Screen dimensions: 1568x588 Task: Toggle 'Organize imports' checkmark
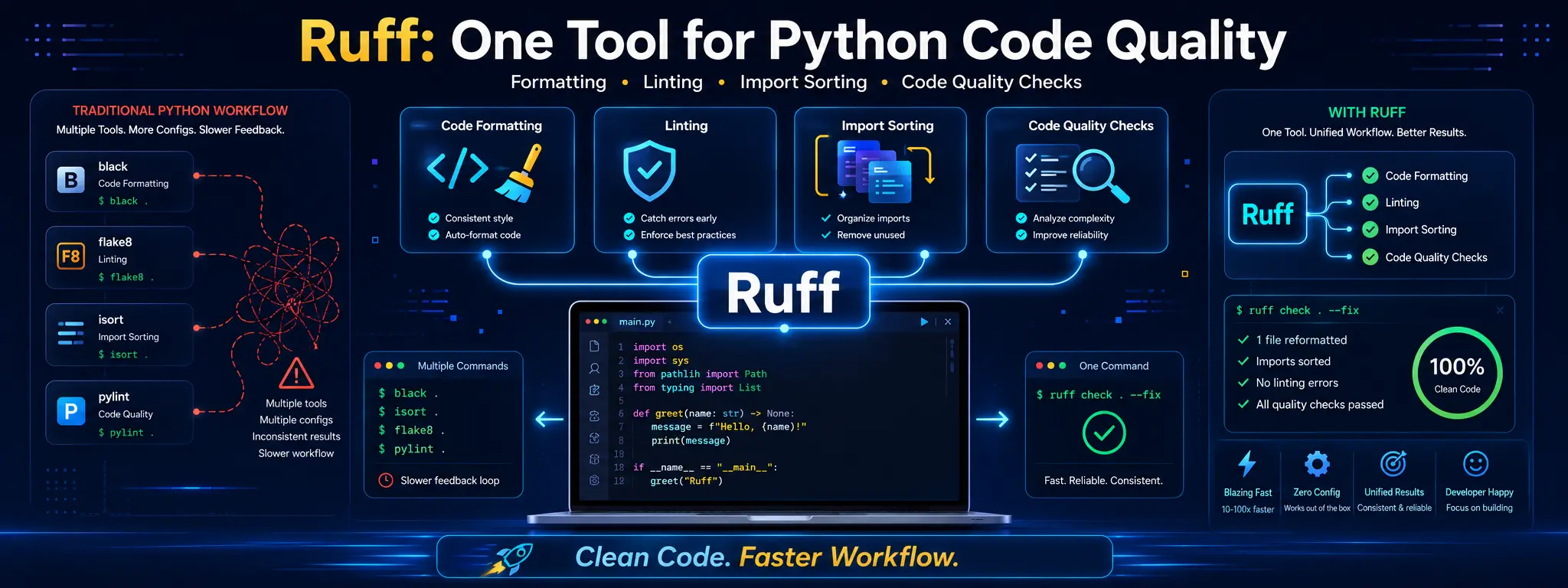tap(826, 218)
